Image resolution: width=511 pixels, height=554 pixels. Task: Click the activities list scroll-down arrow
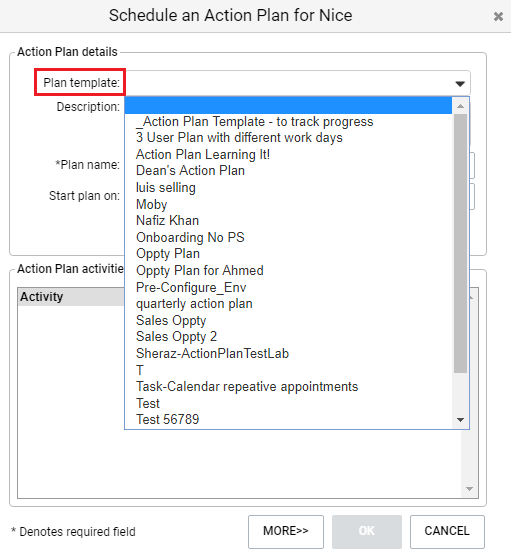470,489
